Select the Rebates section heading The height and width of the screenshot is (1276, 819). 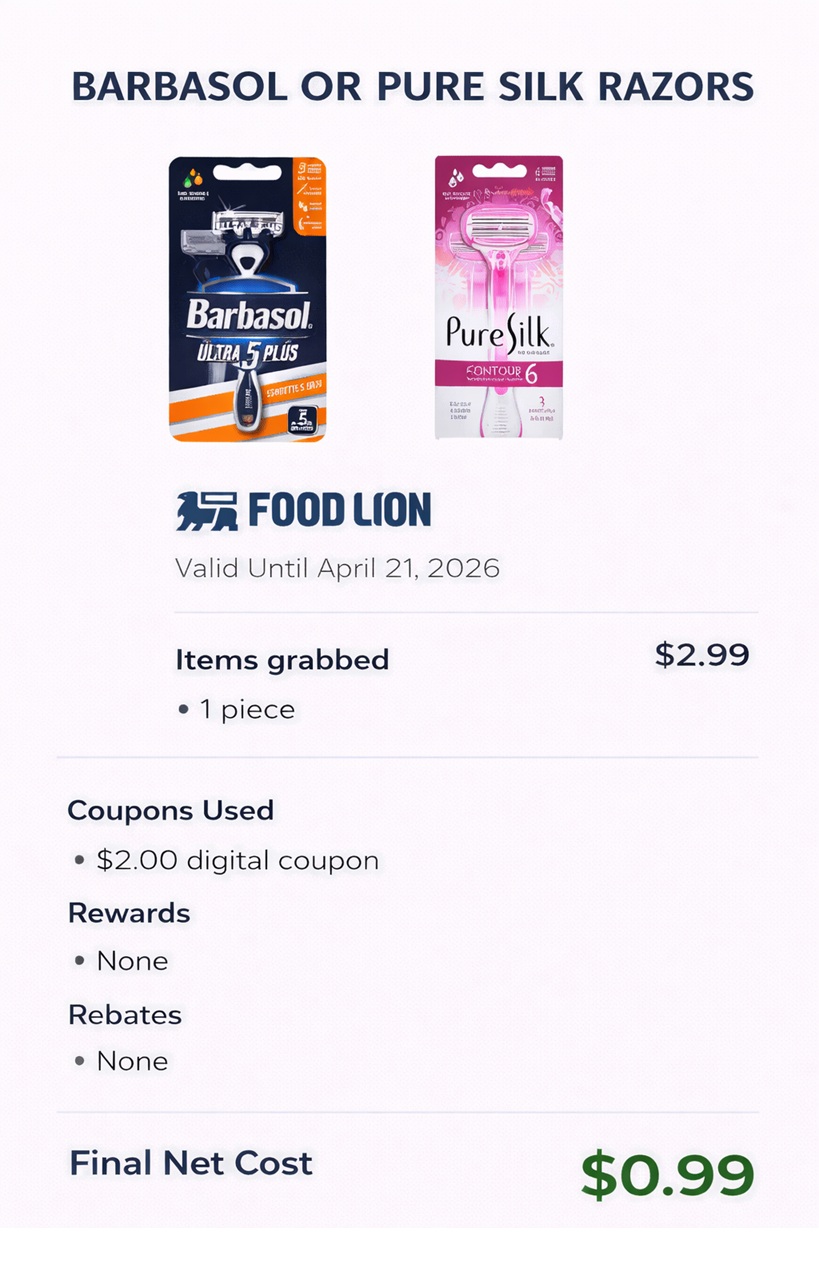(x=125, y=1014)
